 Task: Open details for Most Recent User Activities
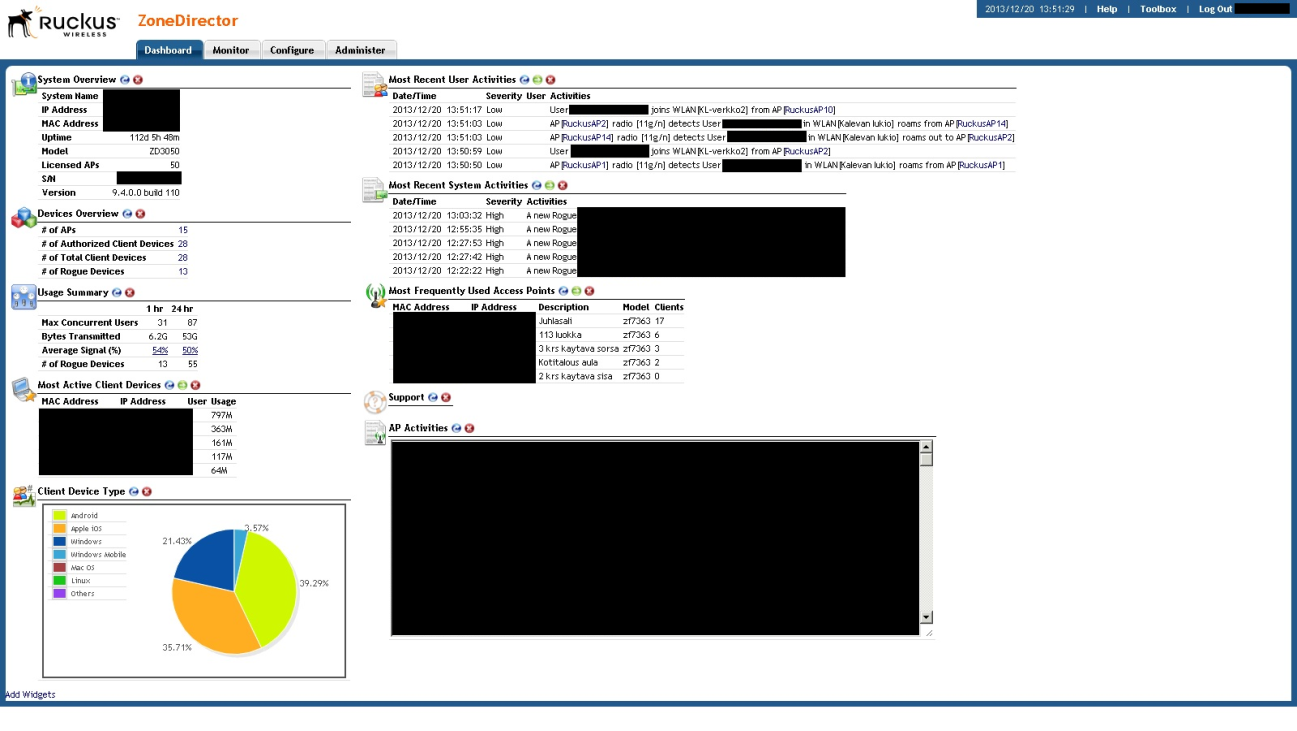click(537, 79)
